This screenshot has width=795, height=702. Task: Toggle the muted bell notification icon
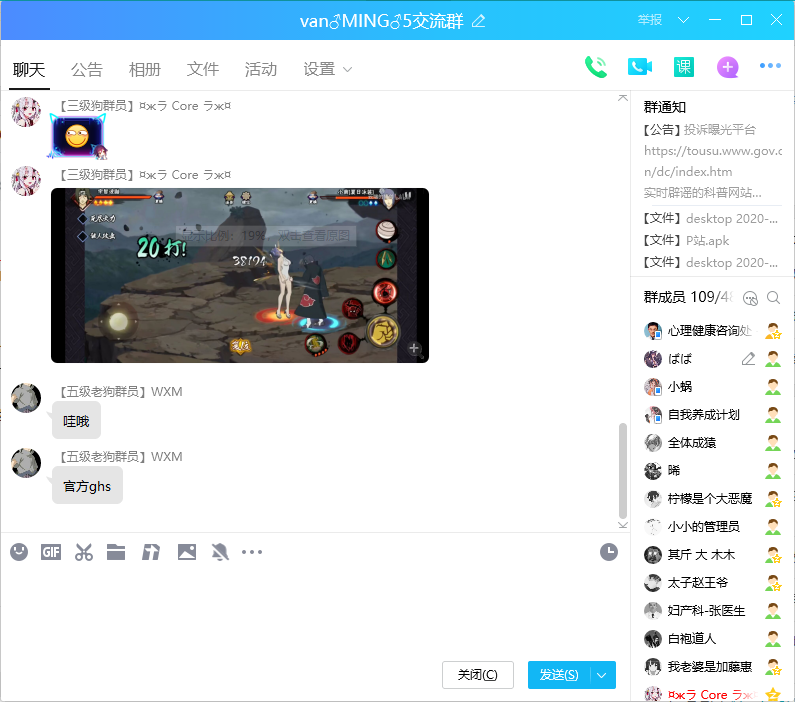[x=220, y=552]
